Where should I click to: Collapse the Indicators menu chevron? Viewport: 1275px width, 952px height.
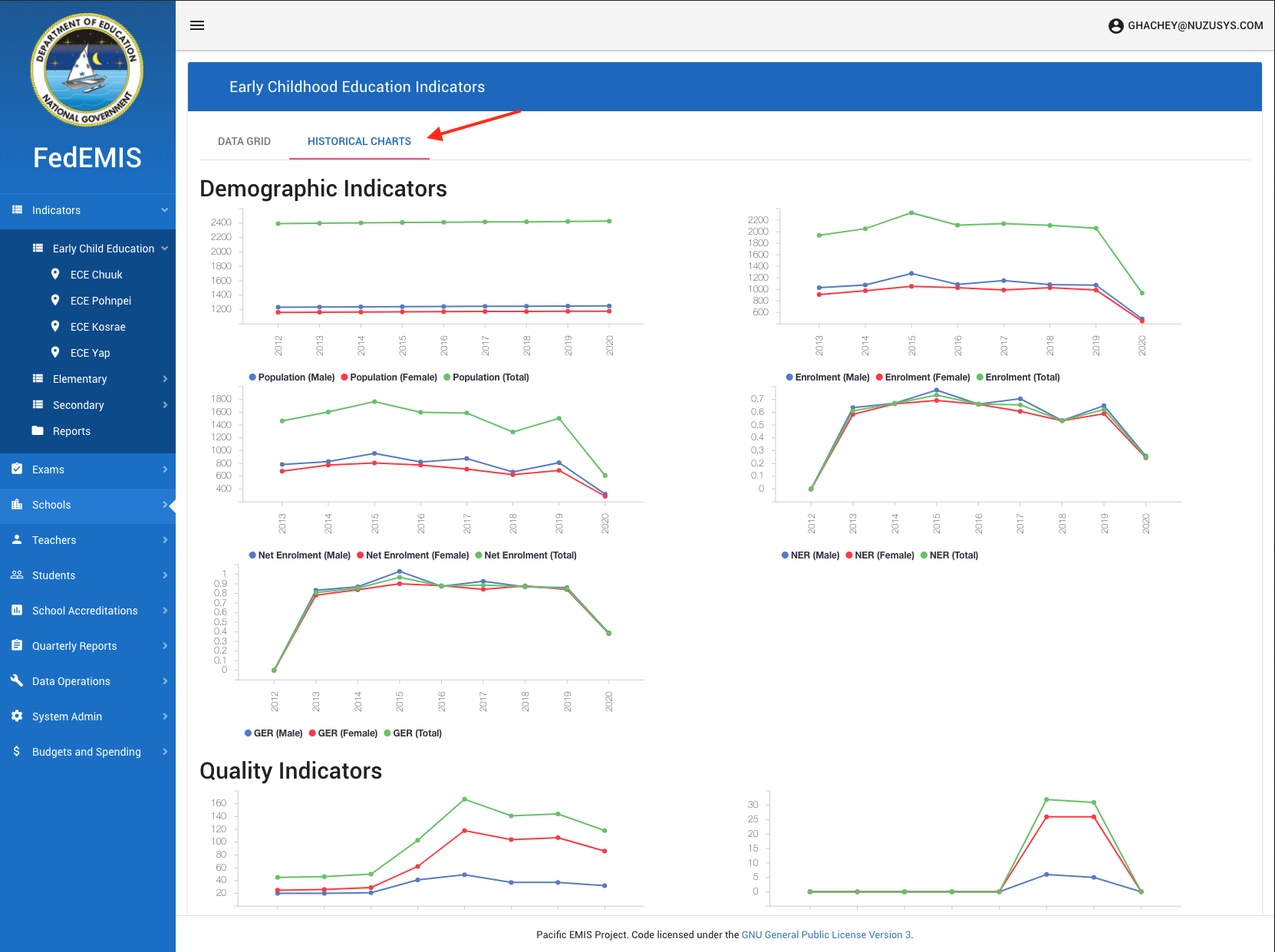coord(164,210)
